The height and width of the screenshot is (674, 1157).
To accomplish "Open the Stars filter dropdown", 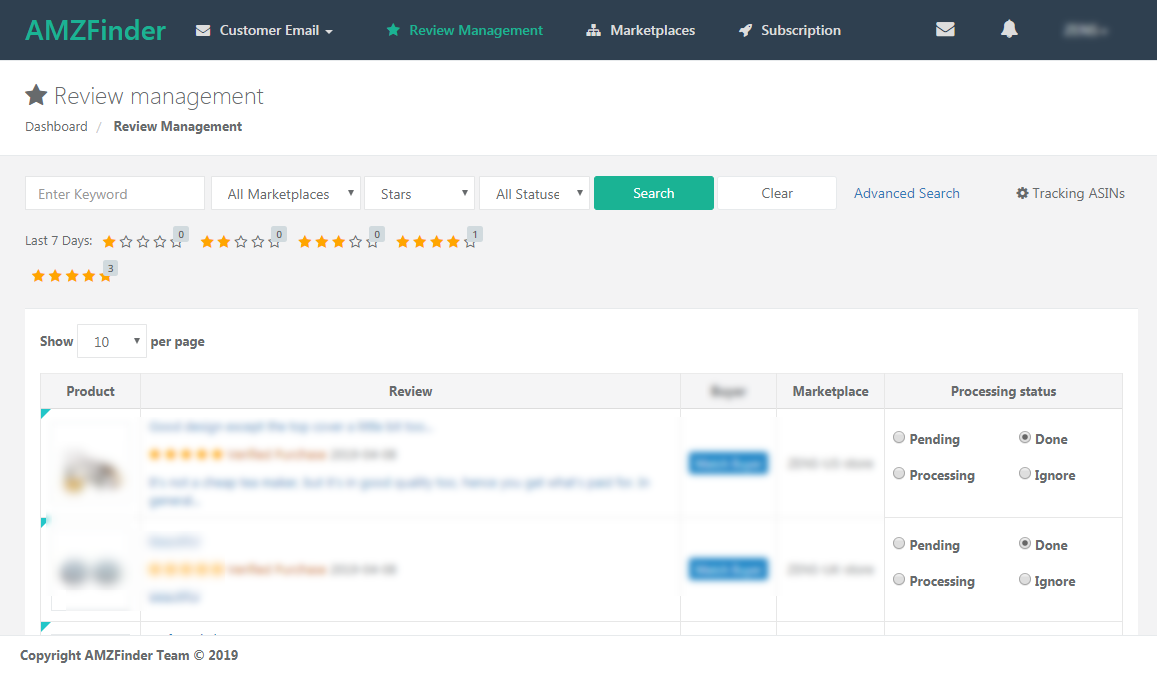I will coord(419,194).
